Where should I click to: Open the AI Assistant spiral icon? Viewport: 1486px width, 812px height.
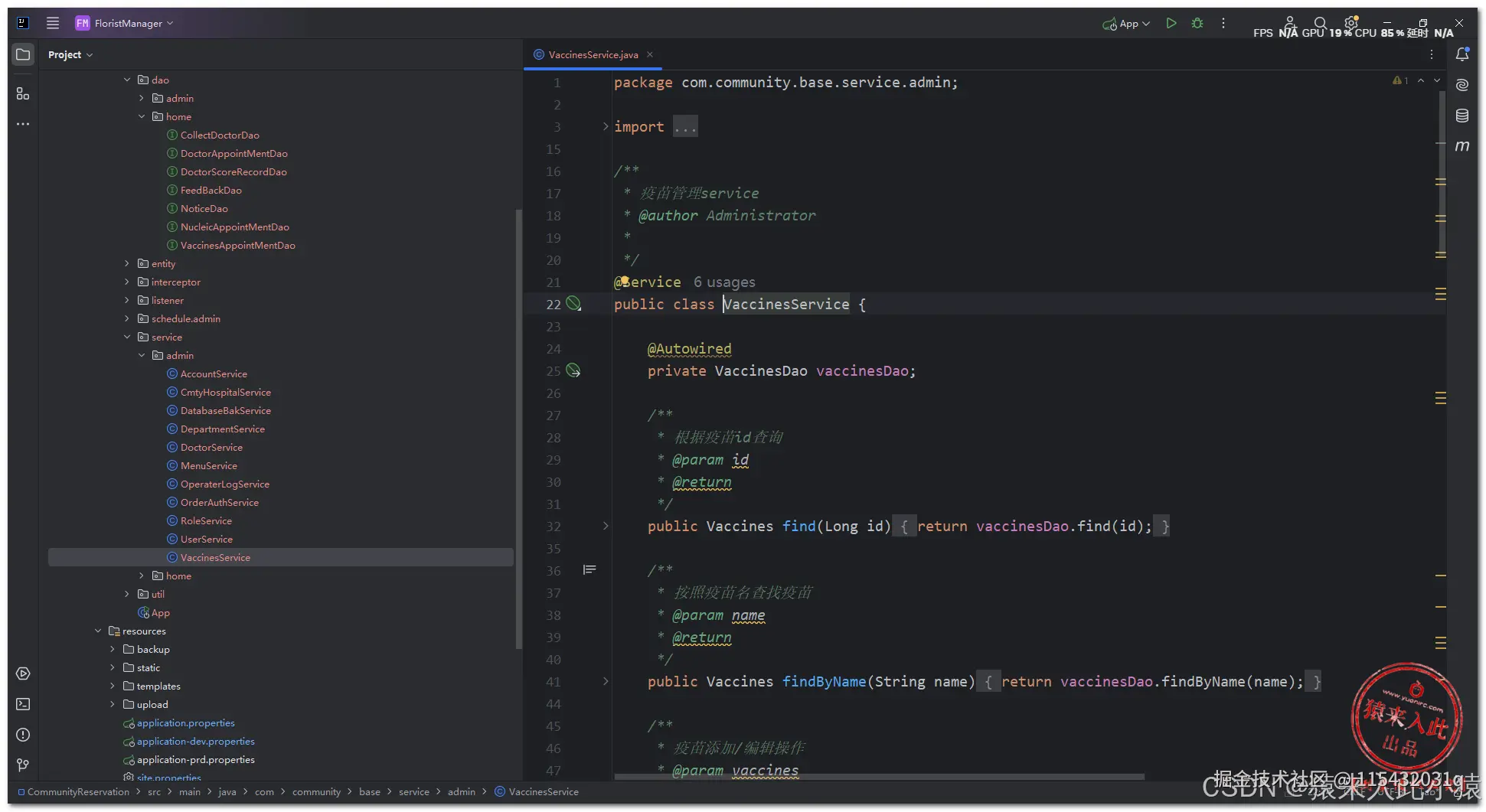(1462, 85)
